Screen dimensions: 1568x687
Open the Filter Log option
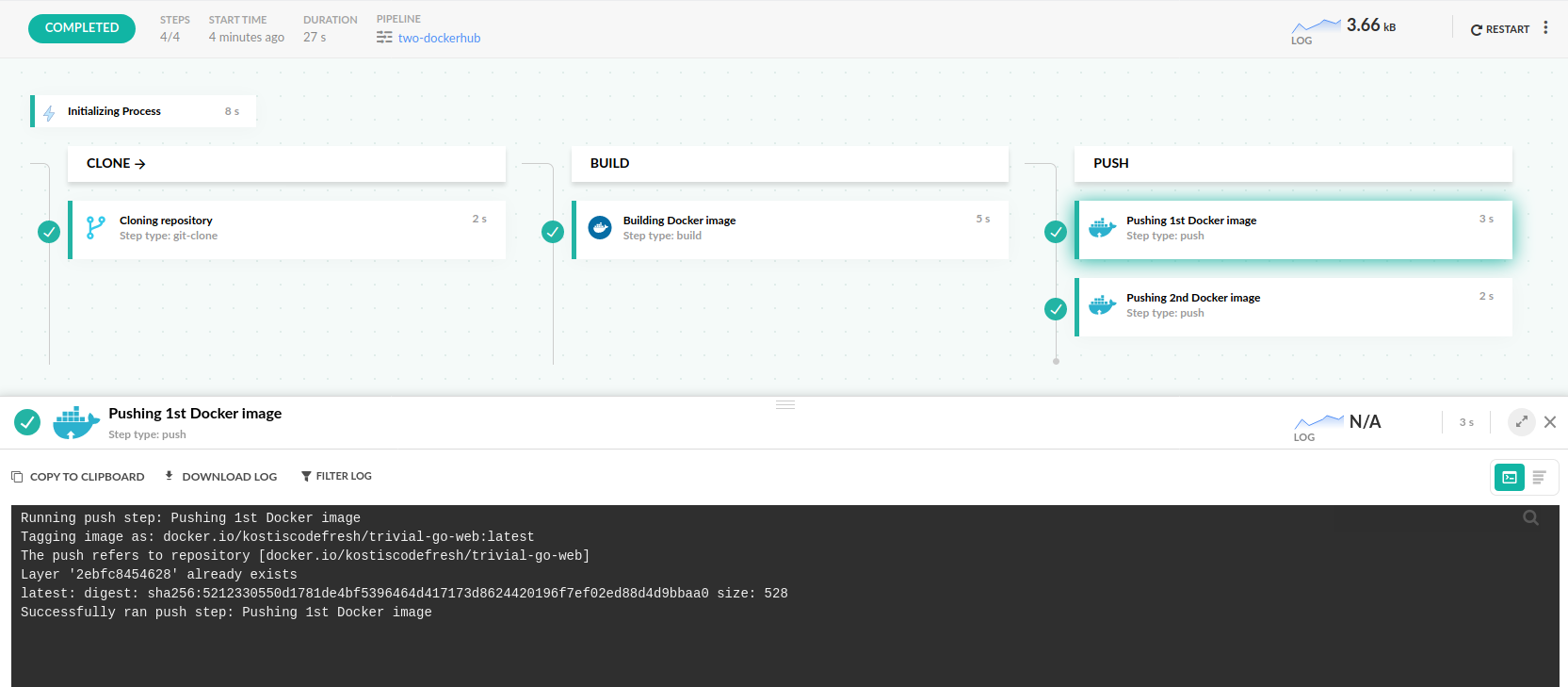click(x=336, y=477)
